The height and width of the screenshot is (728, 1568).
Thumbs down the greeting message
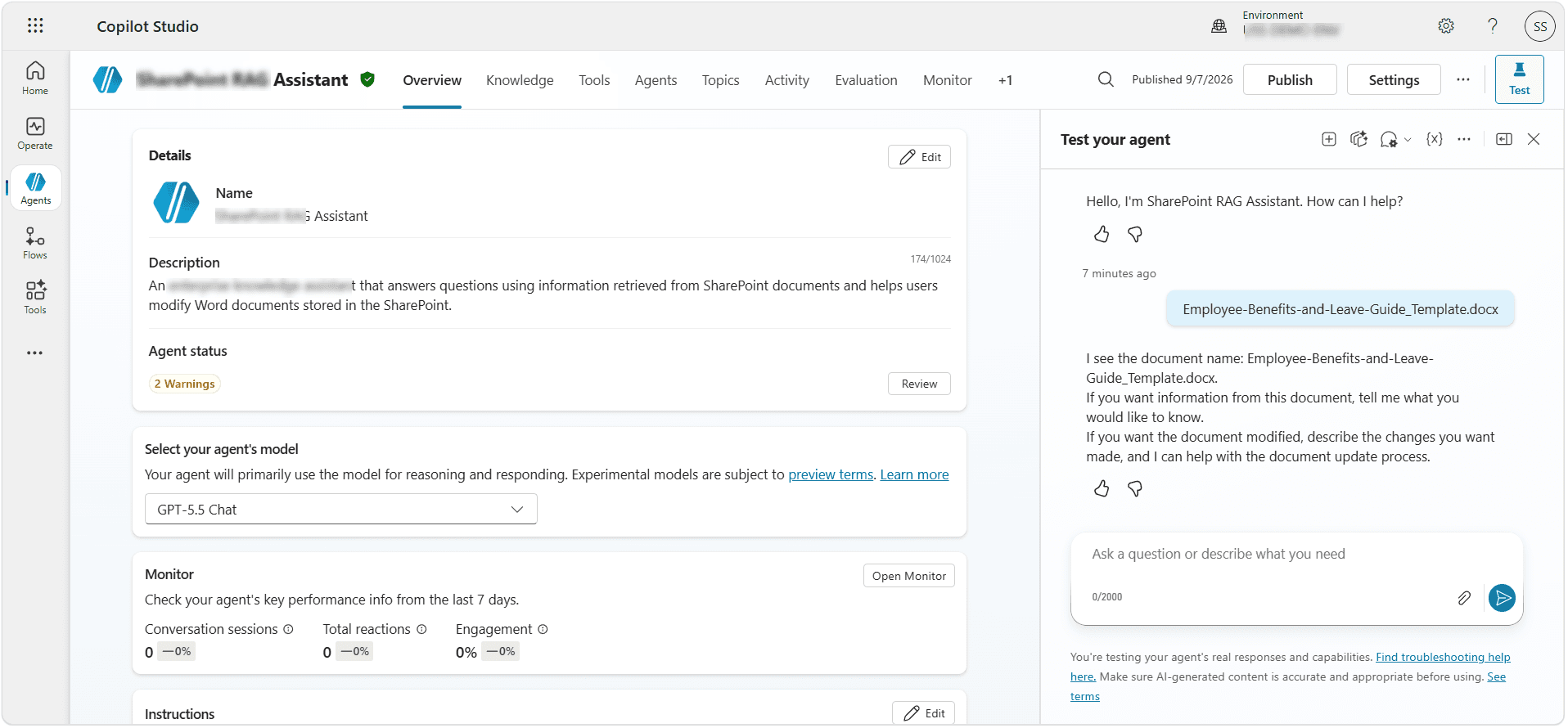tap(1135, 235)
